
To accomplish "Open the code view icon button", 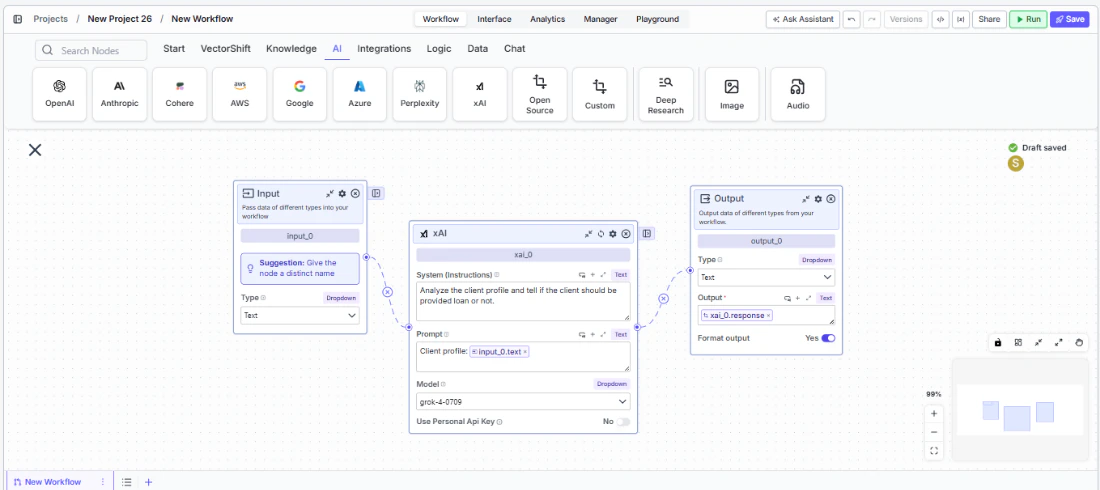I will (x=939, y=19).
